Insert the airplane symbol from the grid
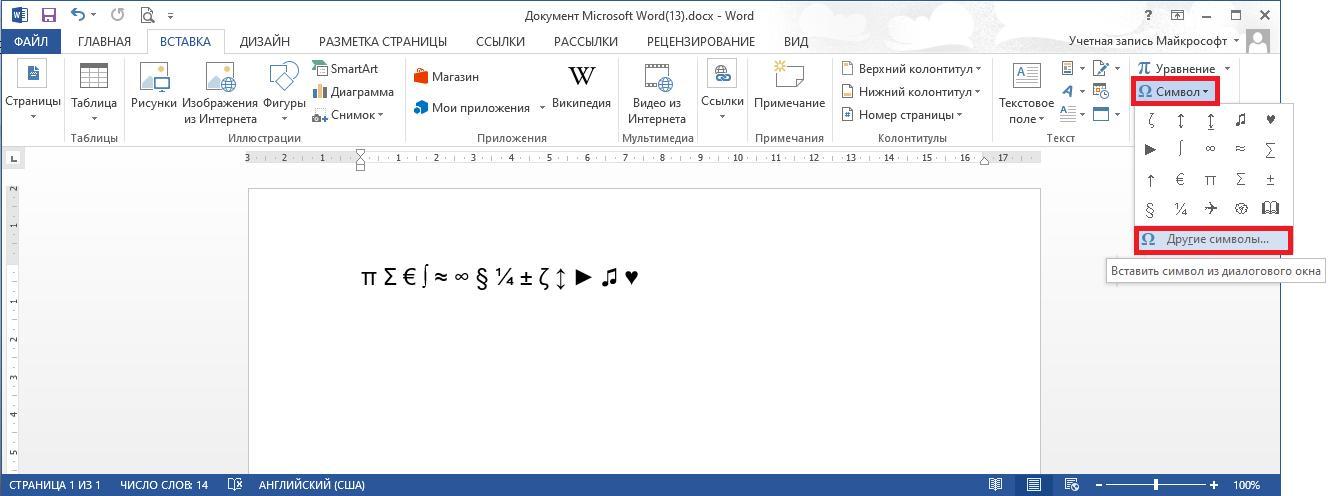 (1211, 208)
